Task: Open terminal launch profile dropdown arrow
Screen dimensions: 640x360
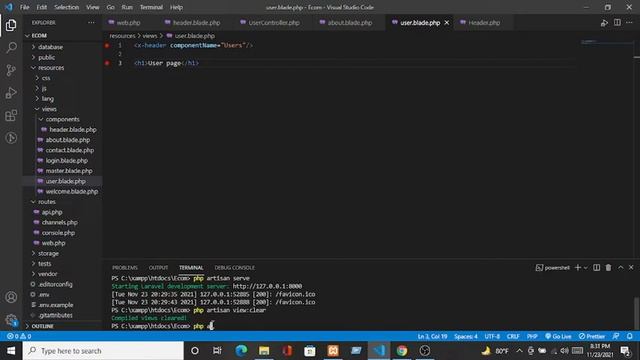Action: coord(585,268)
